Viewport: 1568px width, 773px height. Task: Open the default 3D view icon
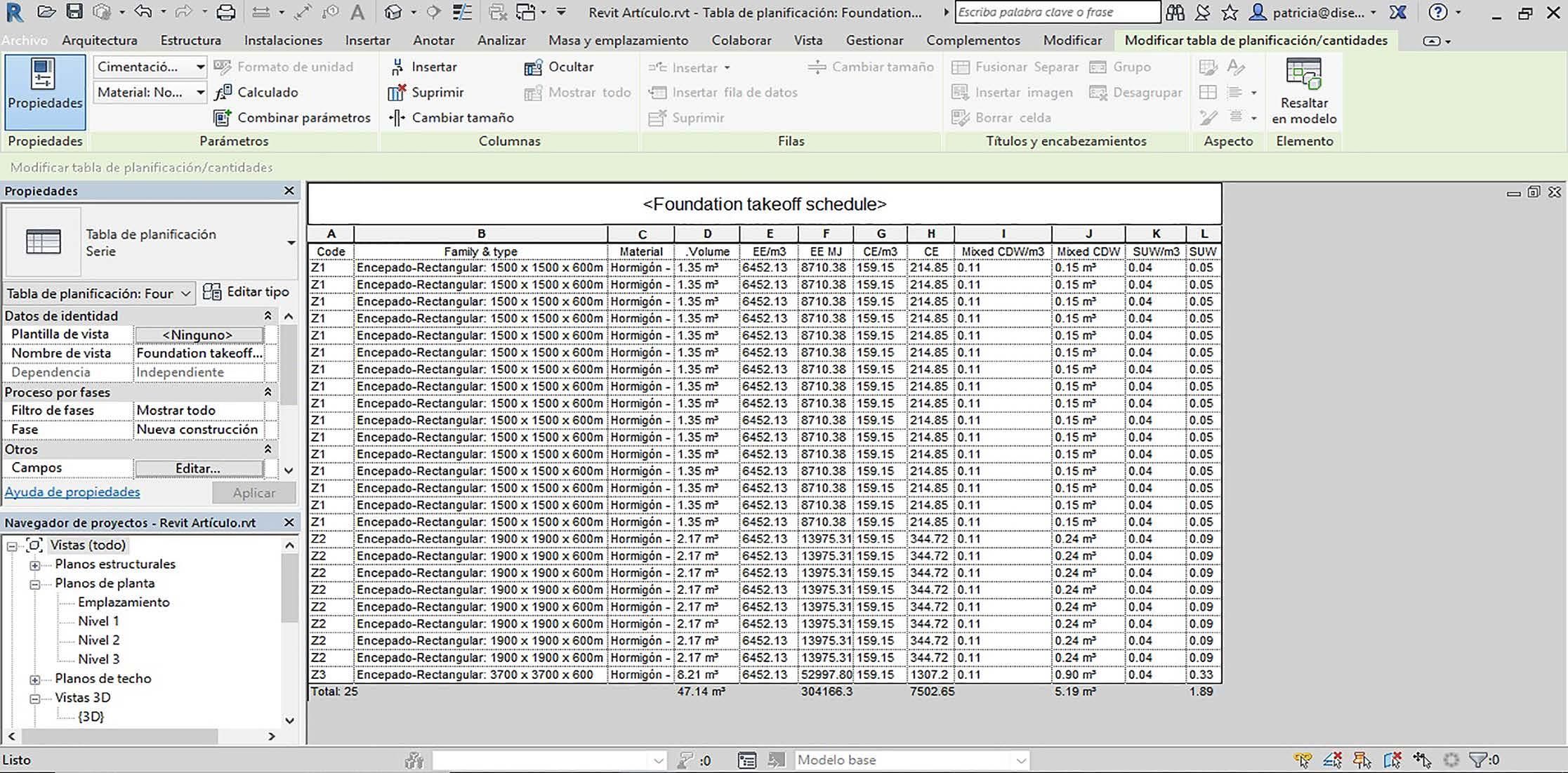394,12
